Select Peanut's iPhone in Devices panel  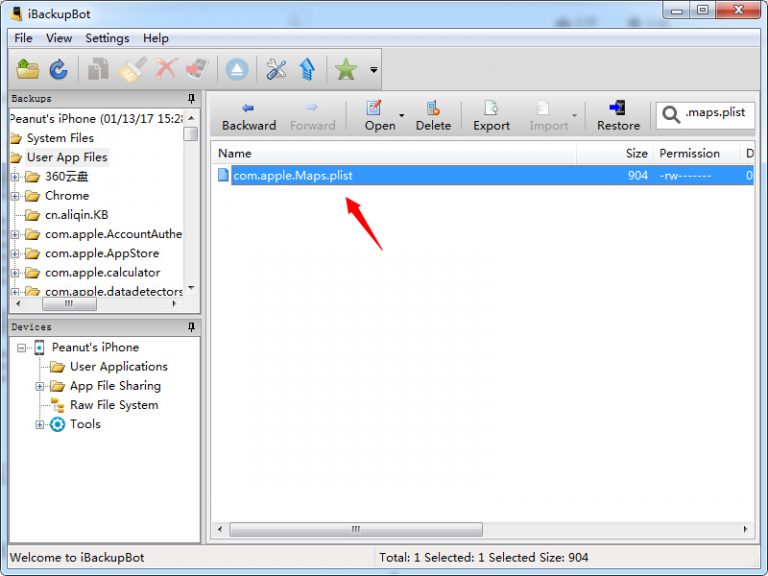(x=96, y=347)
